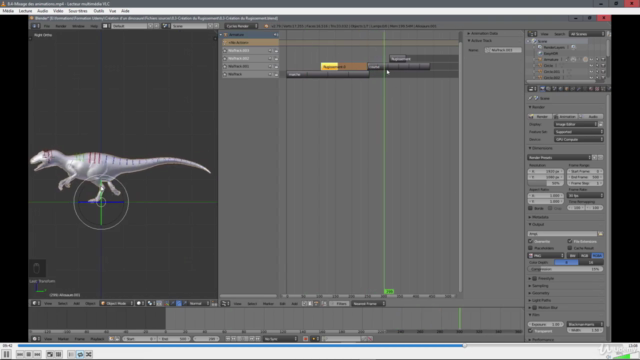Open the View menu in 3D viewport header
The height and width of the screenshot is (360, 640).
[x=48, y=303]
